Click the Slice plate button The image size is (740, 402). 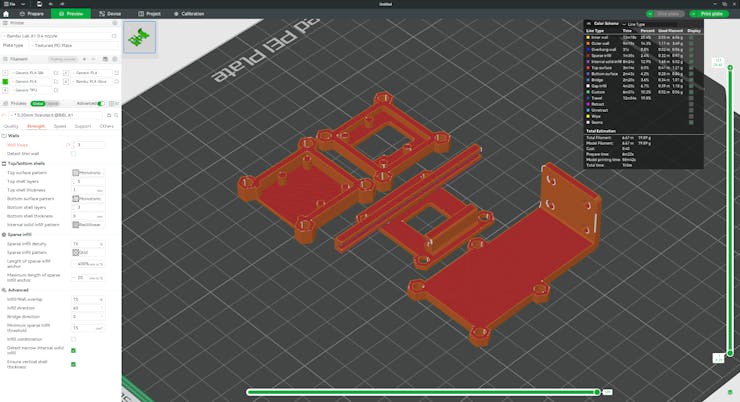coord(665,14)
